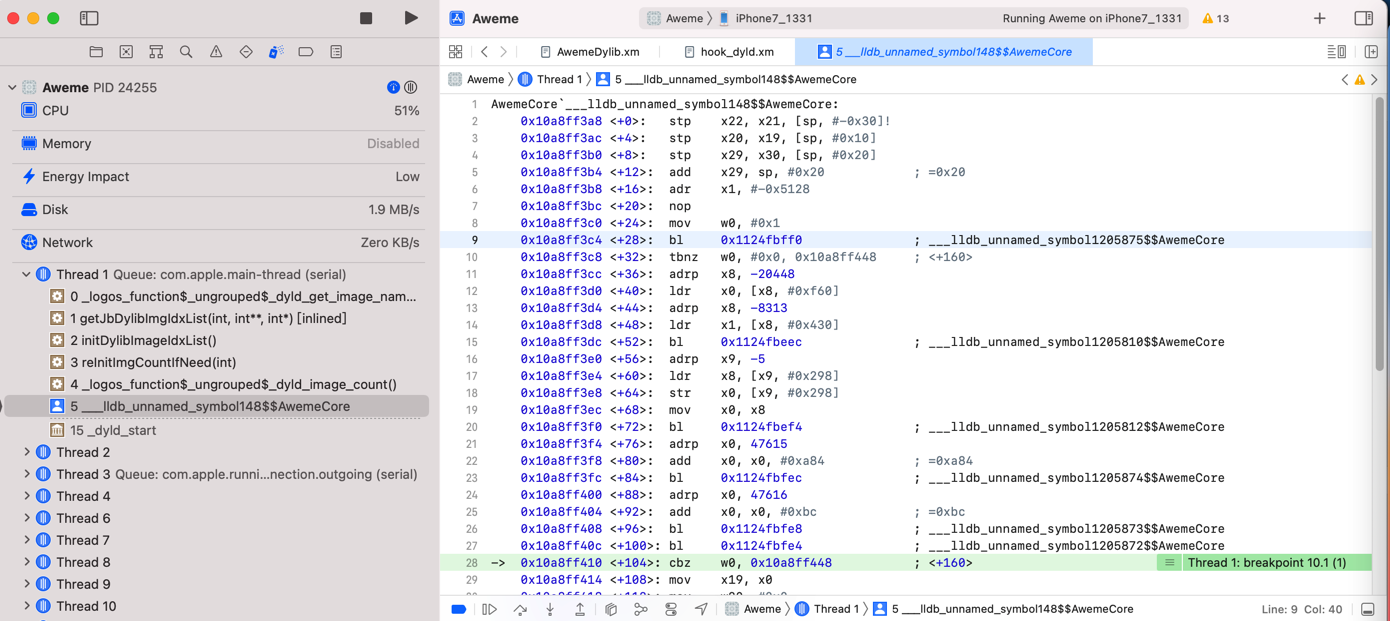Viewport: 1390px width, 621px height.
Task: Collapse Thread 1 main-thread
Action: pyautogui.click(x=27, y=274)
